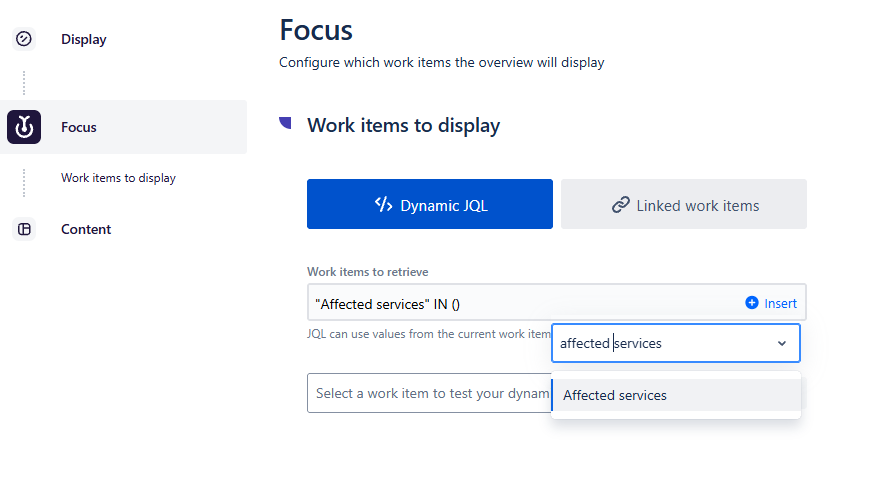Viewport: 884px width, 483px height.
Task: Go to the Content section label
Action: click(x=86, y=229)
